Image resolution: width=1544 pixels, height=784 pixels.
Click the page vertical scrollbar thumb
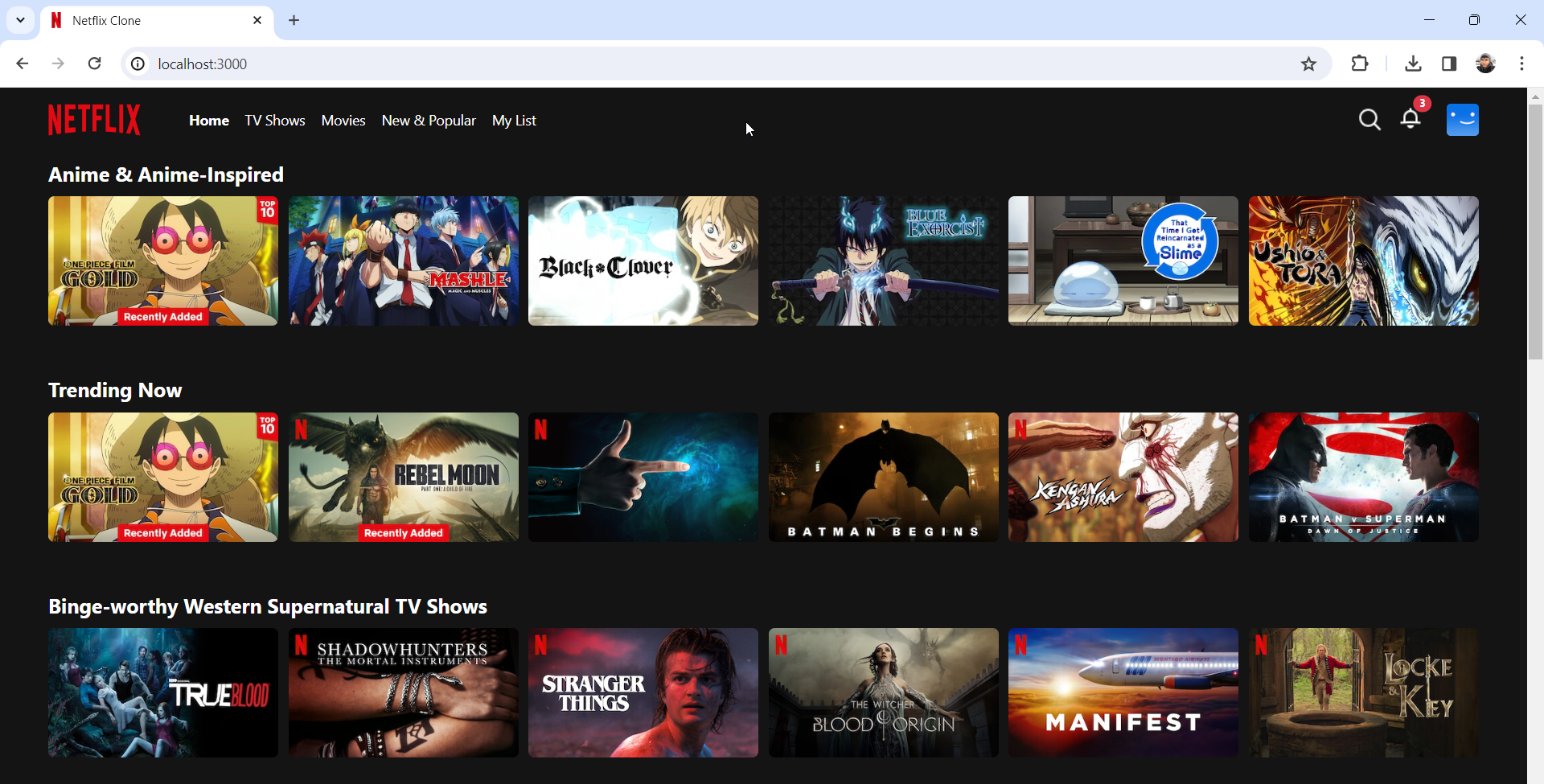[x=1535, y=232]
